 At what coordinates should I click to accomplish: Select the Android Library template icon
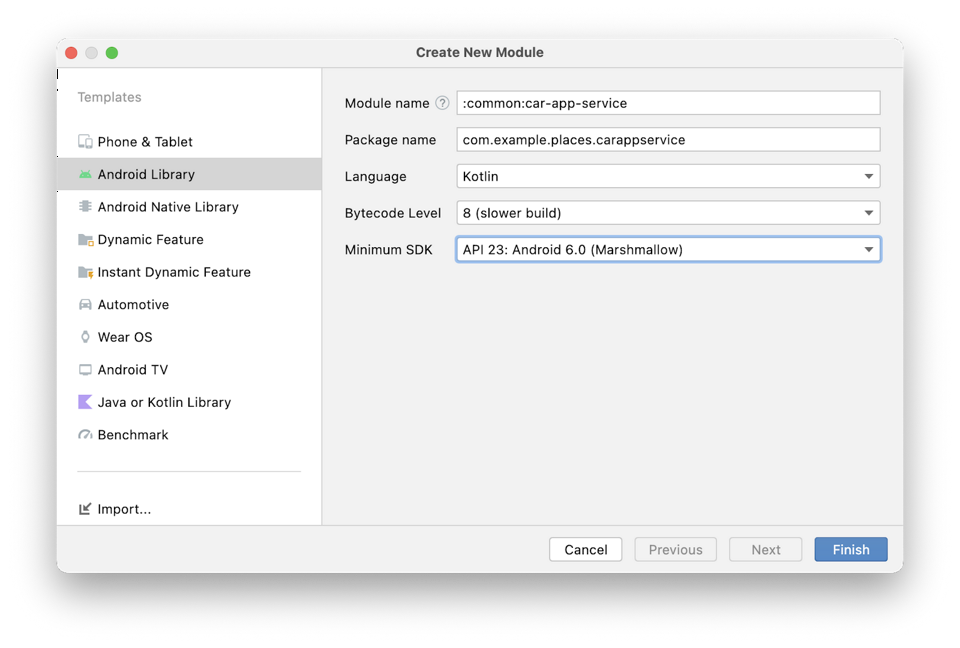85,174
